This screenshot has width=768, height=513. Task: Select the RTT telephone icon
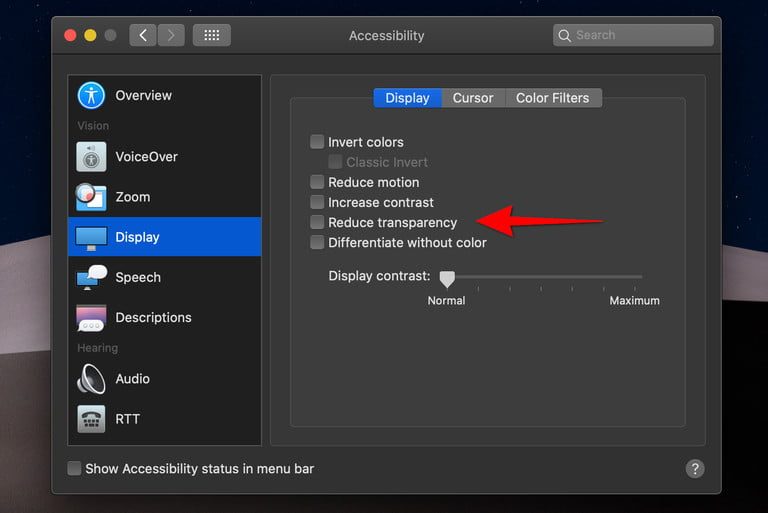click(92, 419)
